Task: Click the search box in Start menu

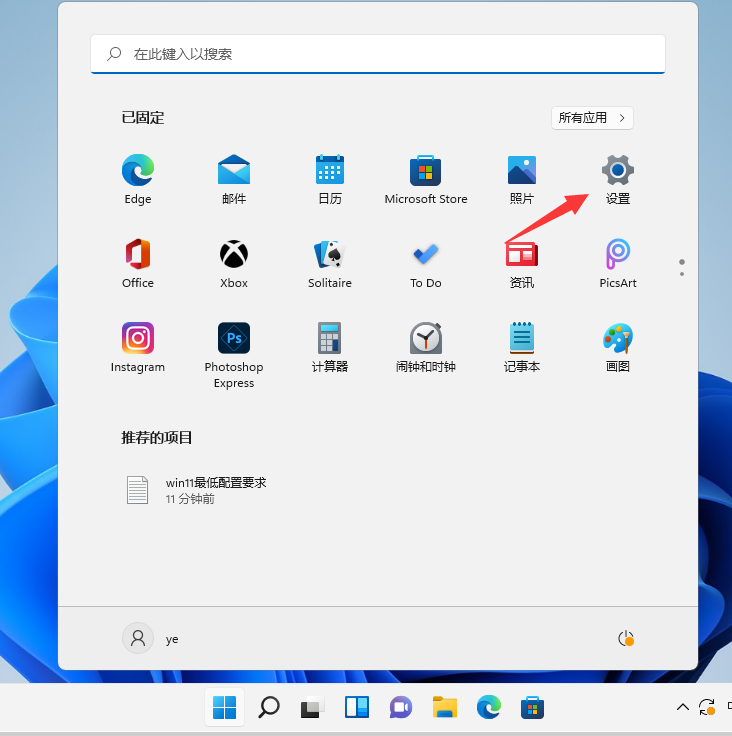Action: point(378,54)
